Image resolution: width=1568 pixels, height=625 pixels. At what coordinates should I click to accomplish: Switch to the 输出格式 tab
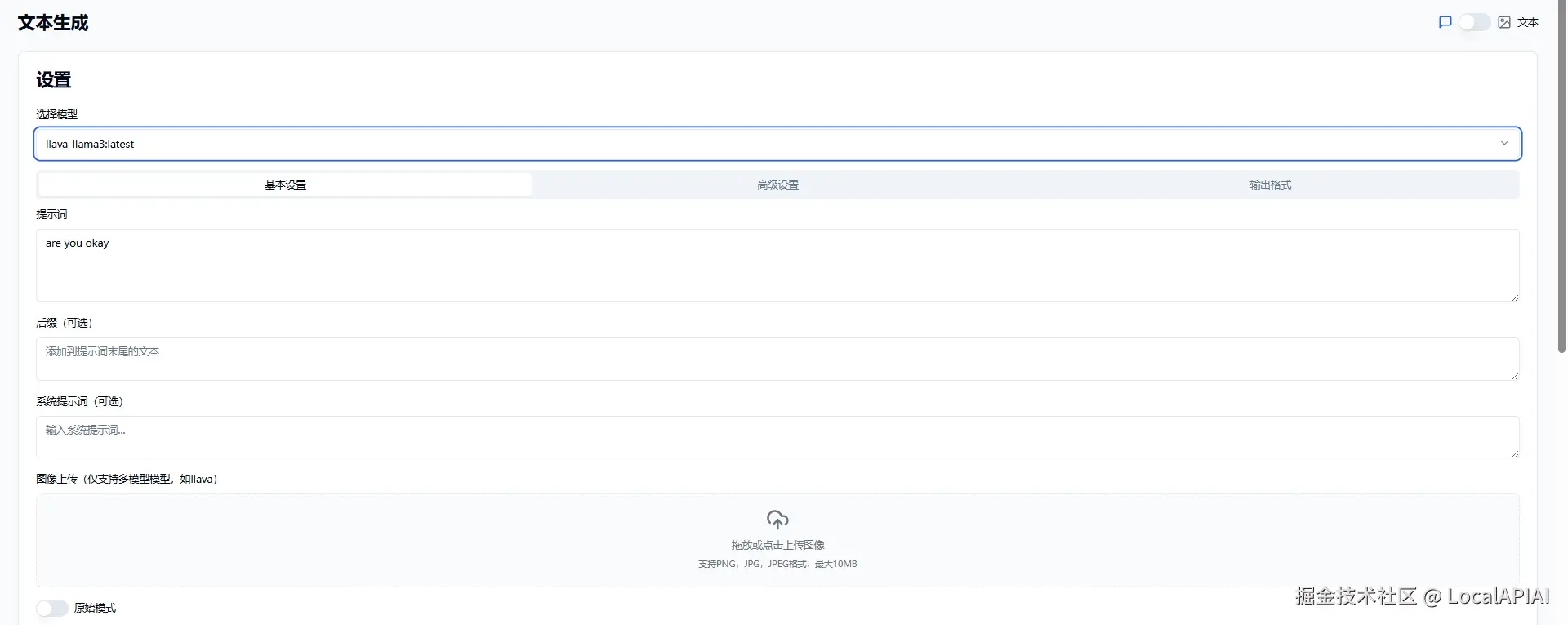point(1270,185)
